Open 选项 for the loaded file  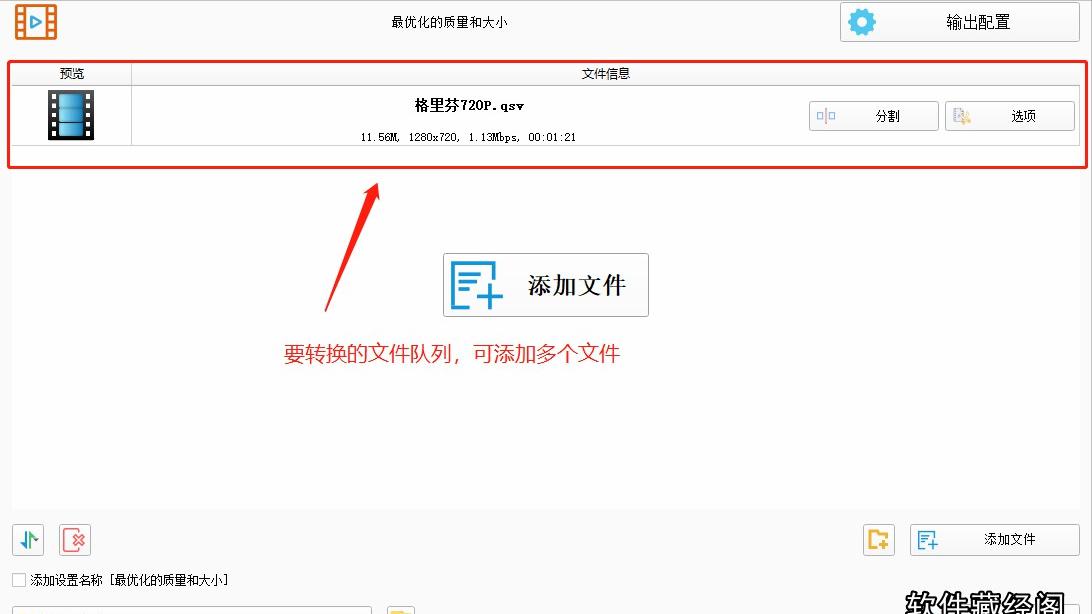(1010, 115)
